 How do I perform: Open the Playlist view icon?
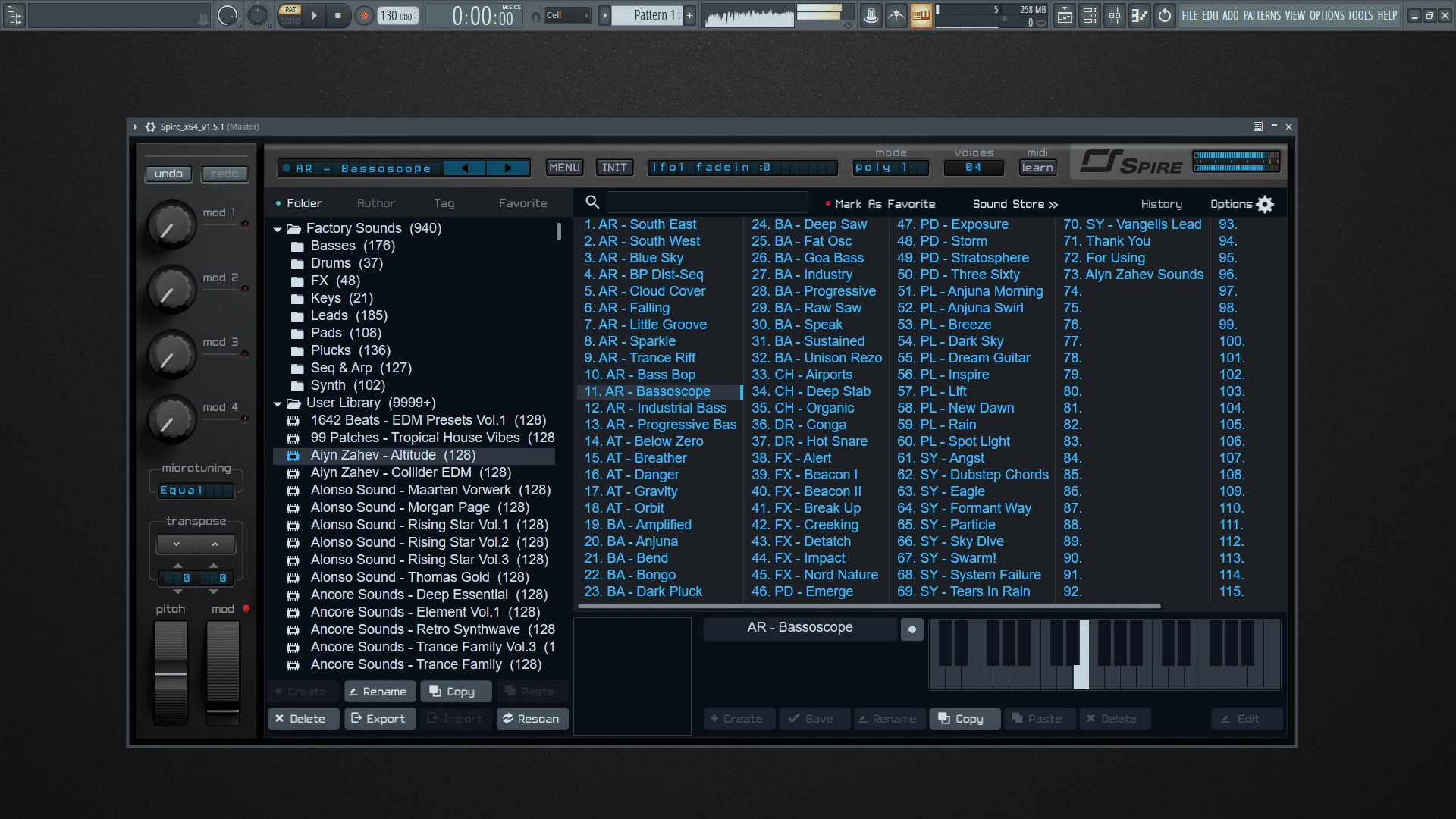click(x=1065, y=15)
